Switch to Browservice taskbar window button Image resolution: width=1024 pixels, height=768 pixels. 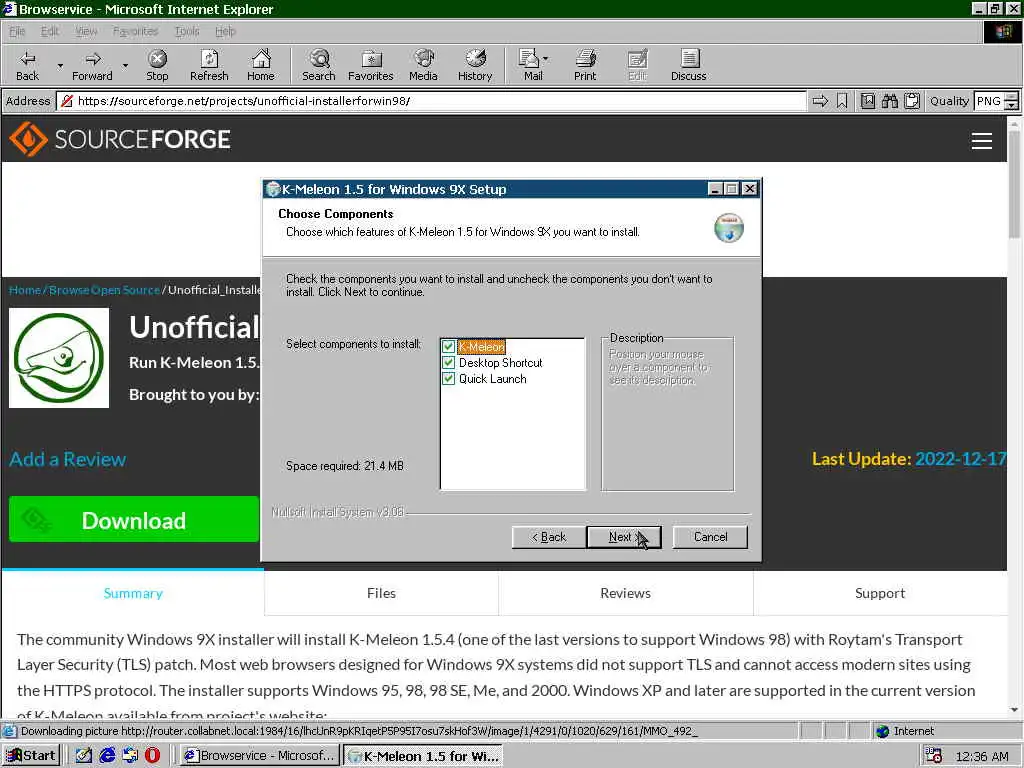[260, 756]
